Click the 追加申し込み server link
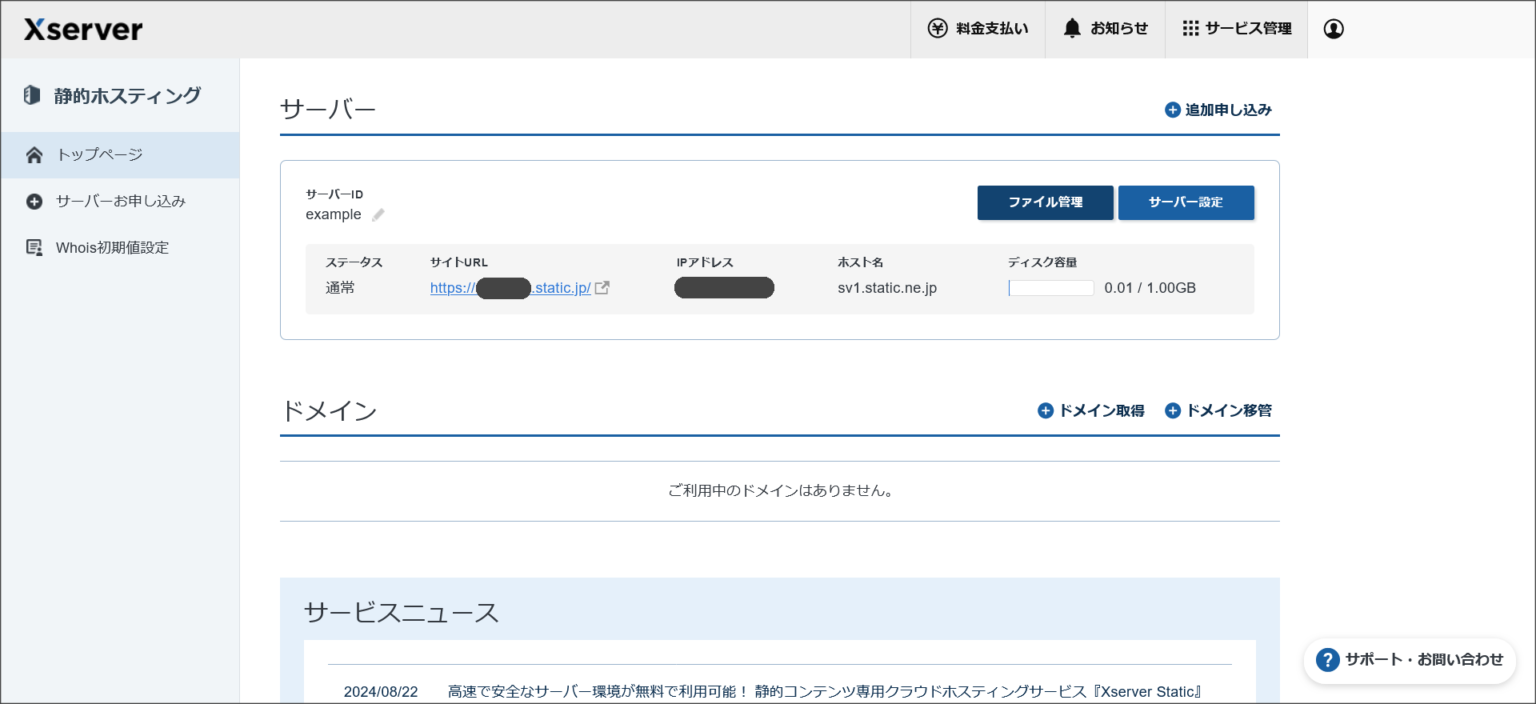1536x704 pixels. point(1218,110)
